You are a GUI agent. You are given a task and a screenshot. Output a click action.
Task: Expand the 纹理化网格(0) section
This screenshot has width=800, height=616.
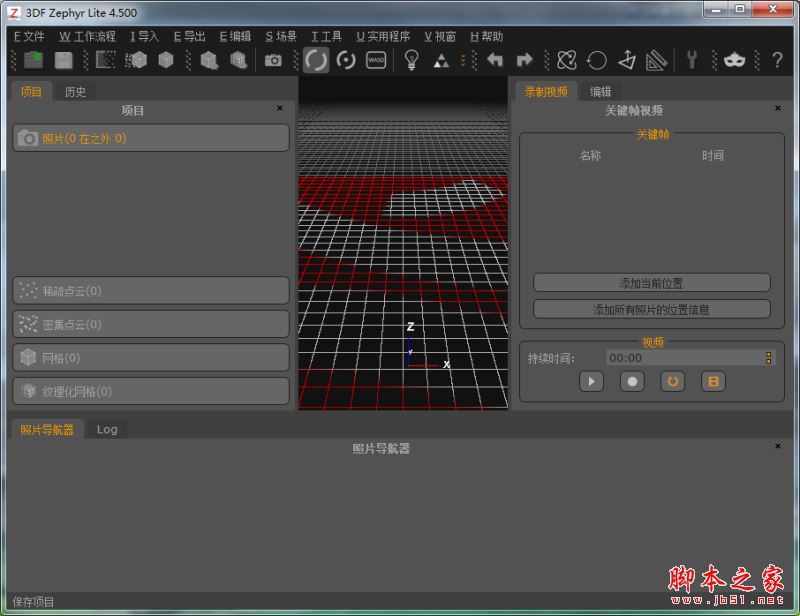click(151, 391)
